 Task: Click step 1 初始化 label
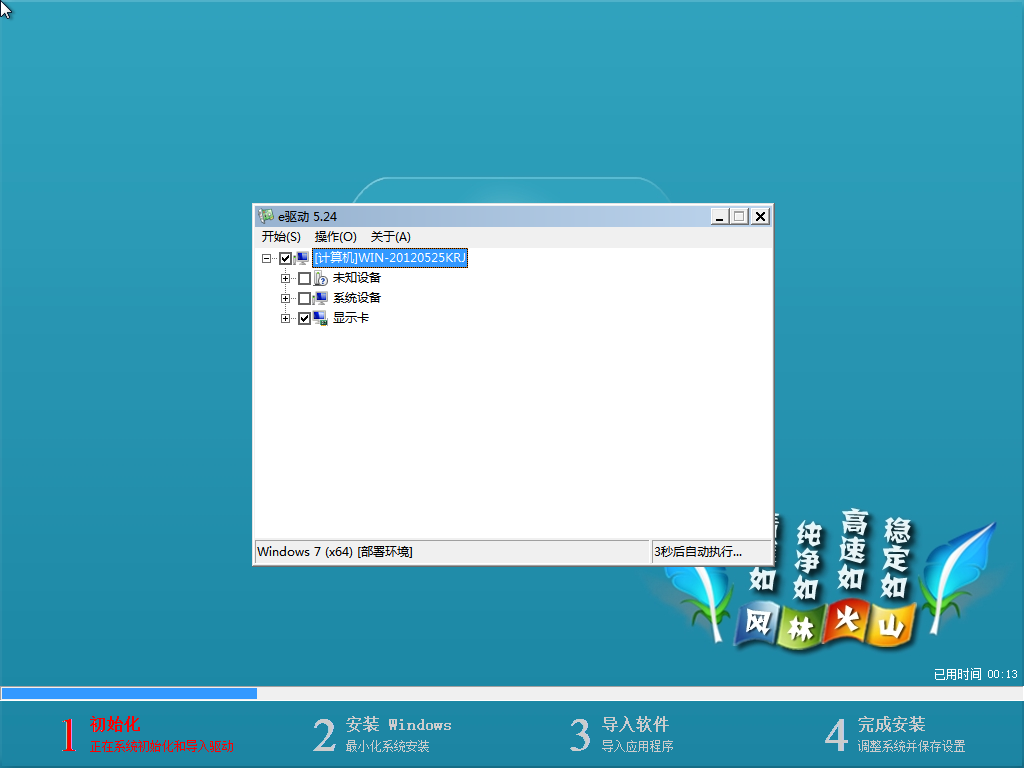tap(115, 724)
